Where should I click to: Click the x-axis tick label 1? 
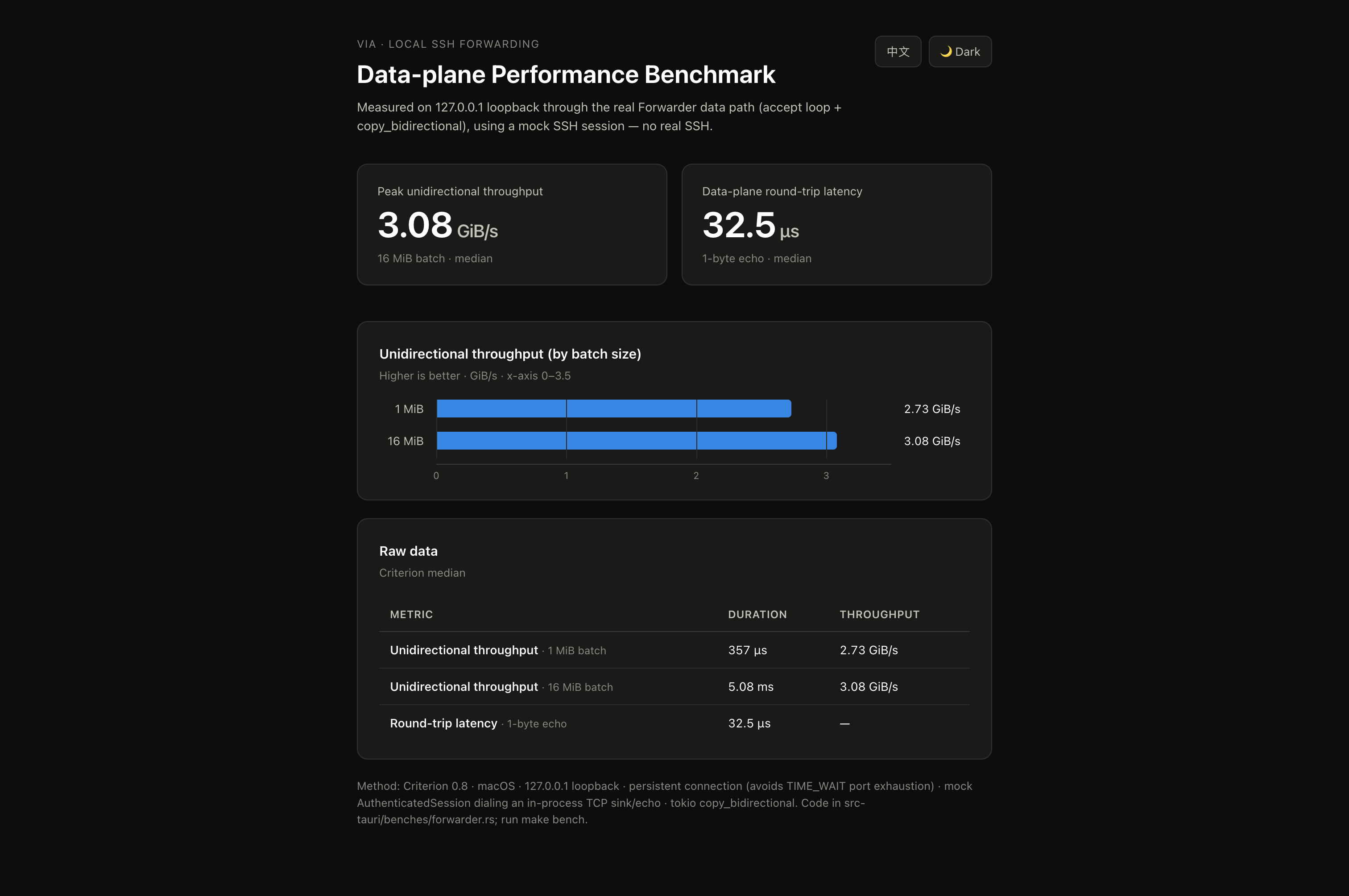566,475
